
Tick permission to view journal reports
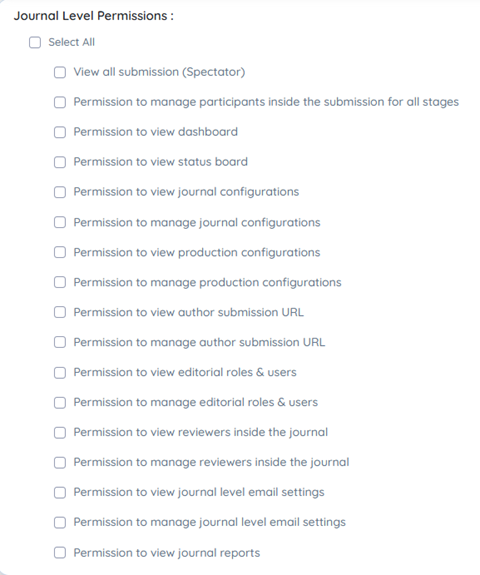[60, 553]
